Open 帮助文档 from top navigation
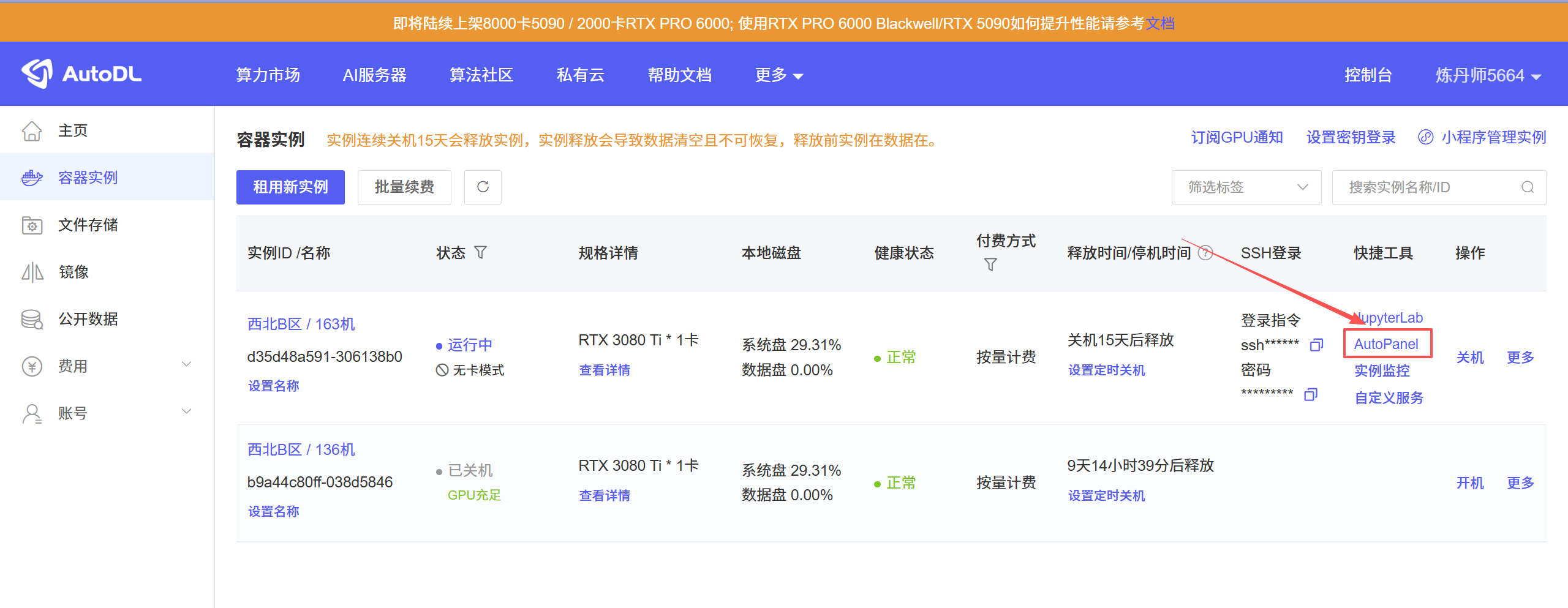 [680, 75]
